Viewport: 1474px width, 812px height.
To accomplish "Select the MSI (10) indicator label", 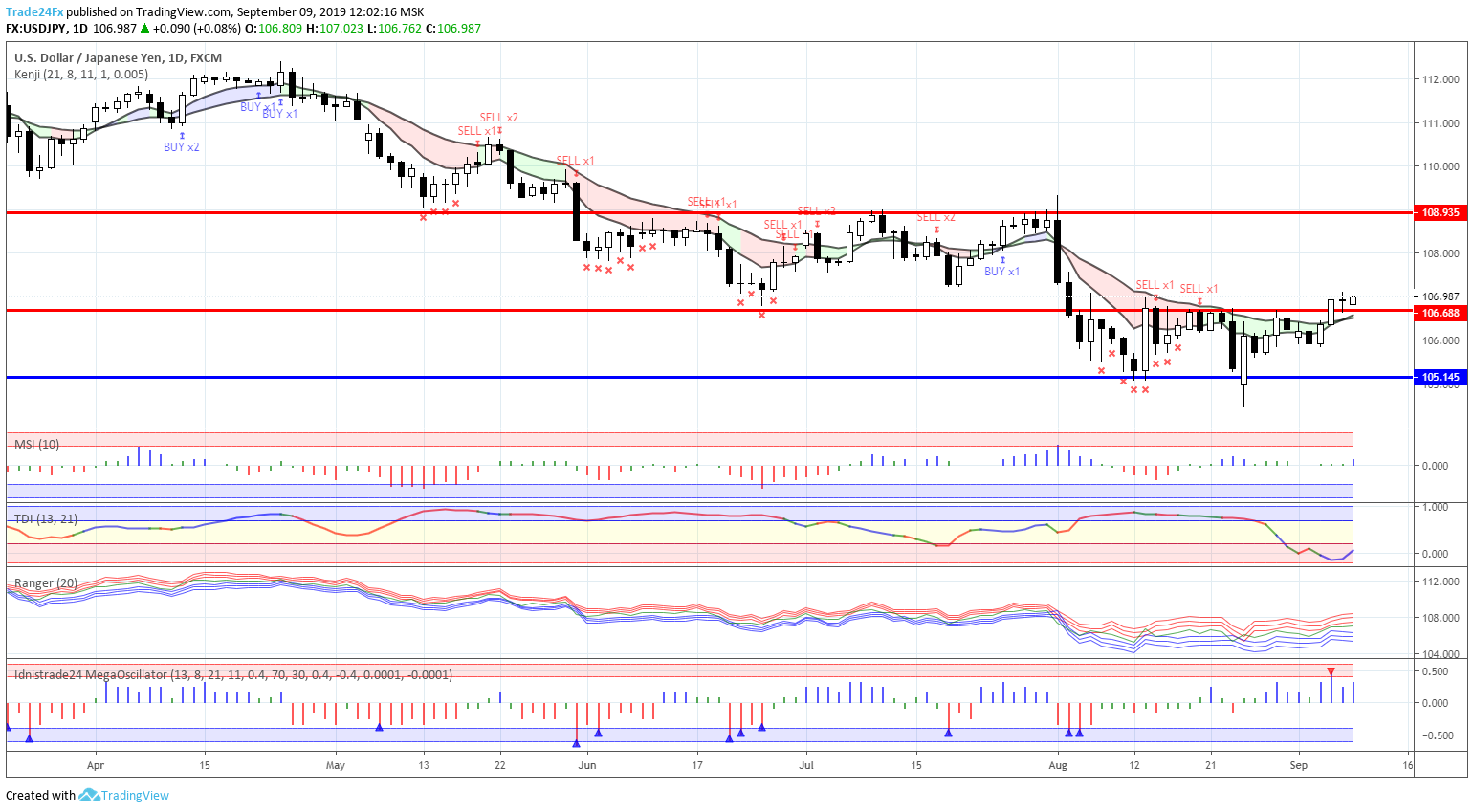I will (x=36, y=444).
